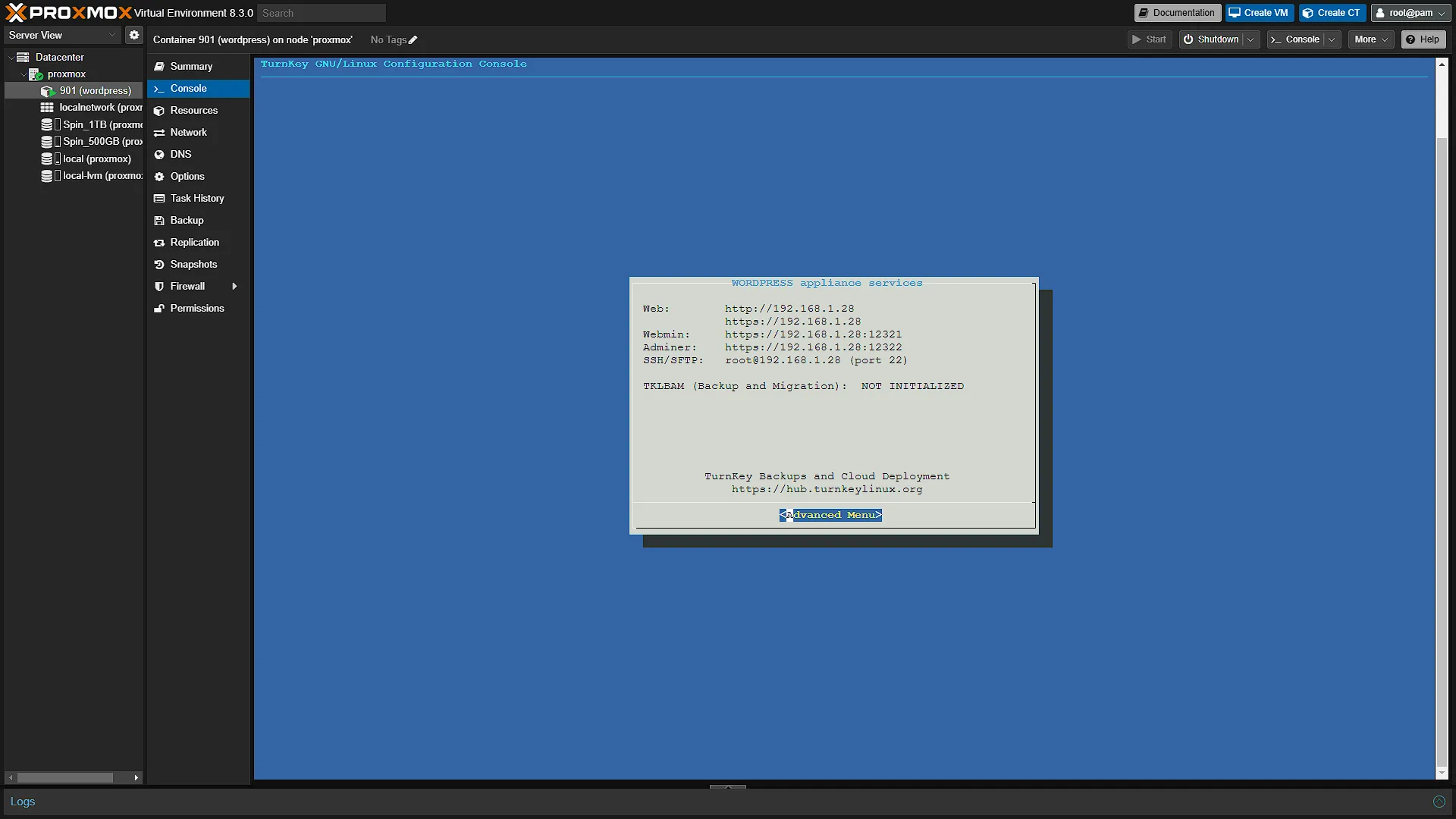This screenshot has height=819, width=1456.
Task: Collapse the proxmox node tree
Action: click(x=24, y=74)
